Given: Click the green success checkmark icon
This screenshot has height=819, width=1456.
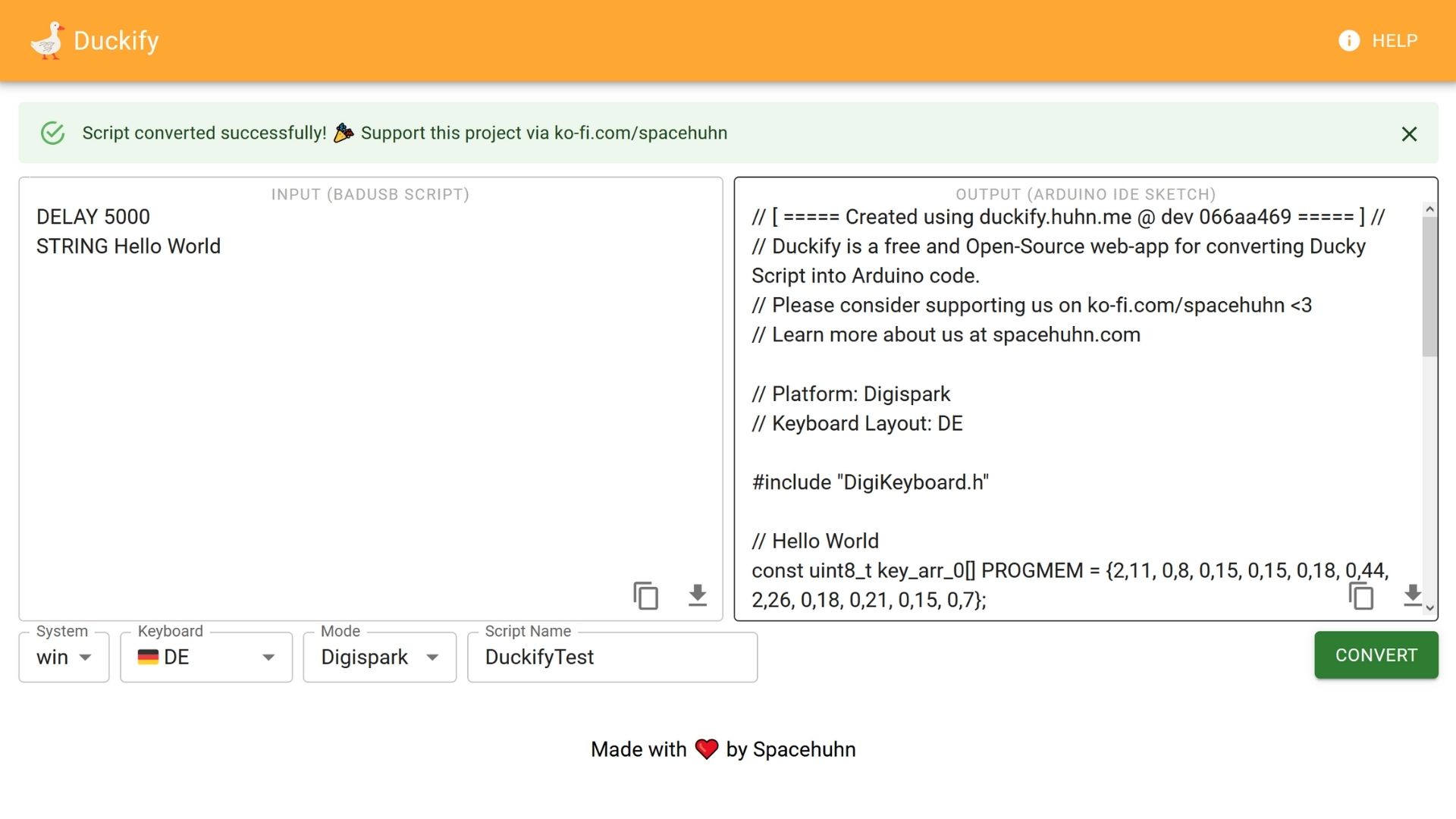Looking at the screenshot, I should click(52, 133).
